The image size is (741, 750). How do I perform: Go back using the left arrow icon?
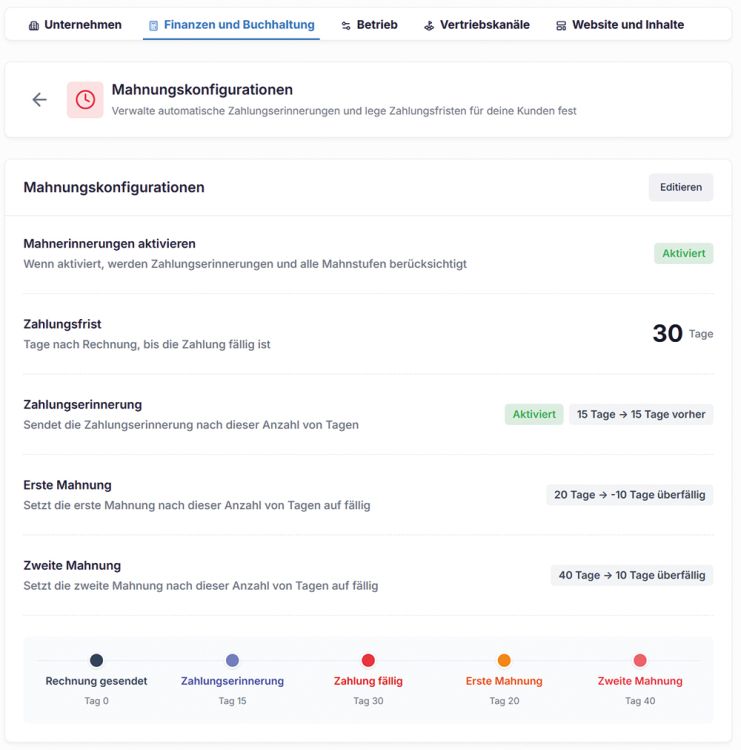pyautogui.click(x=39, y=99)
